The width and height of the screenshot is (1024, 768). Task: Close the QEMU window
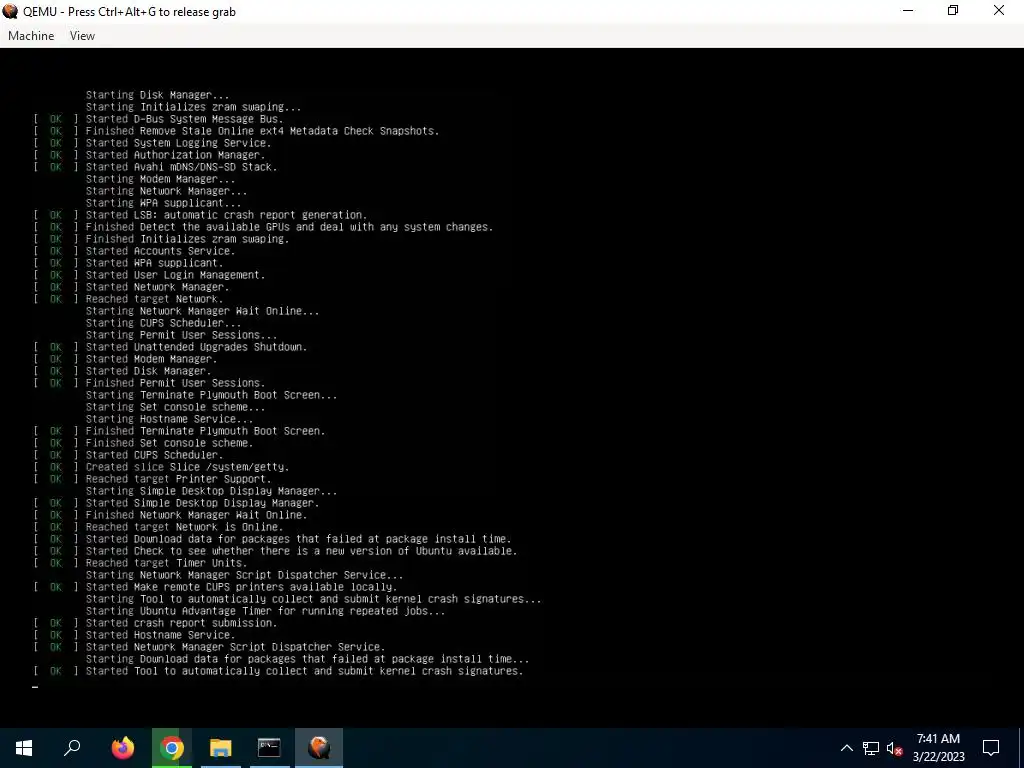pos(999,11)
